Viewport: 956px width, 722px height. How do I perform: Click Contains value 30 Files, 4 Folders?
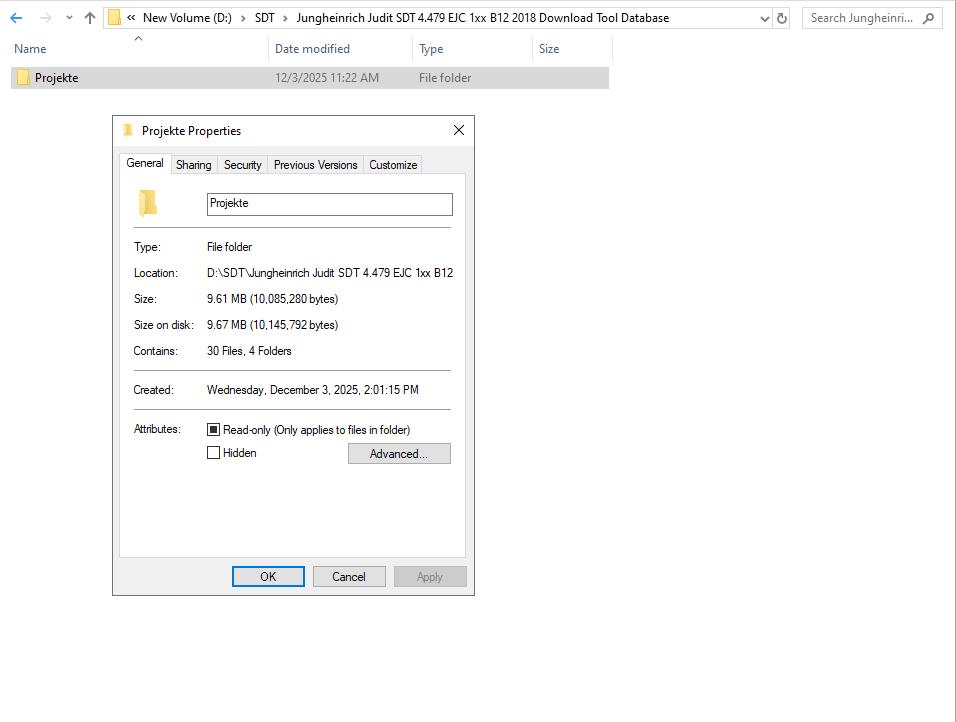click(x=249, y=351)
